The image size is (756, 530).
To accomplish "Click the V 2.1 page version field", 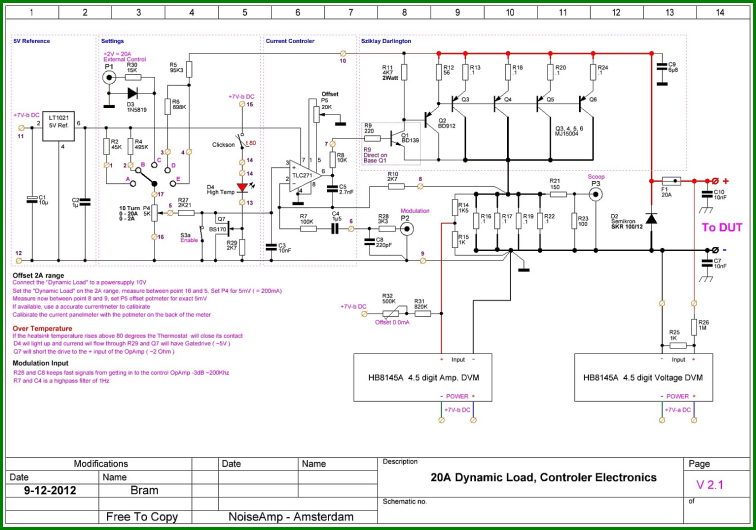I will (710, 485).
